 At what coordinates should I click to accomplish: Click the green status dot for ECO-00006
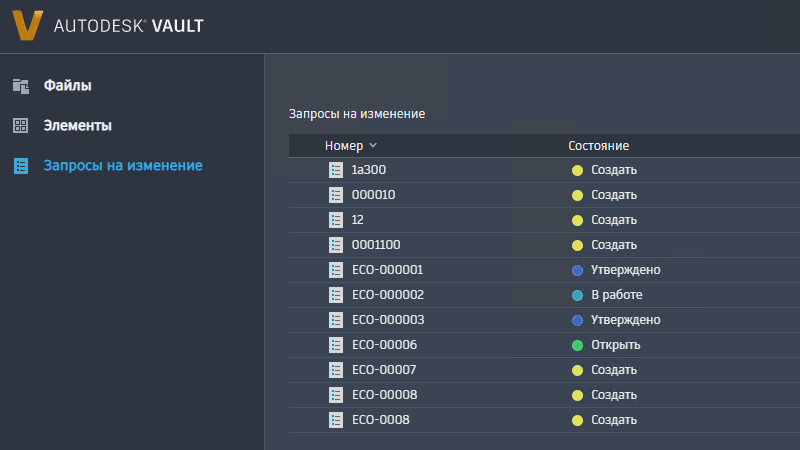click(x=577, y=345)
